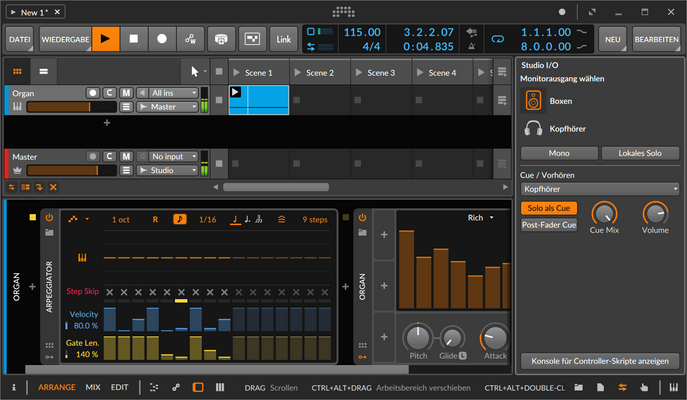Image resolution: width=687 pixels, height=400 pixels.
Task: Toggle Arpeggiator device power
Action: [49, 217]
